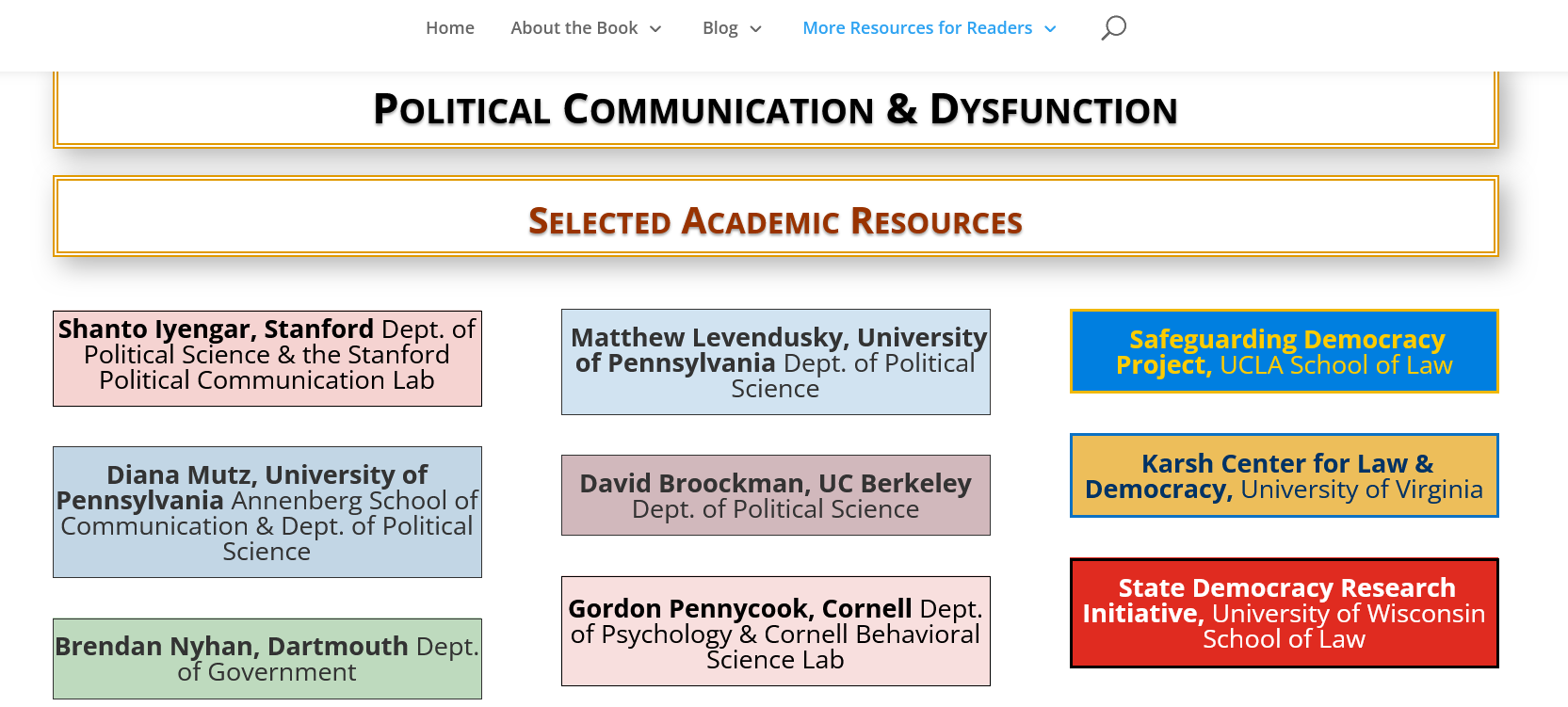Expand More Resources for Readers chevron
This screenshot has height=707, width=1568.
(1050, 29)
